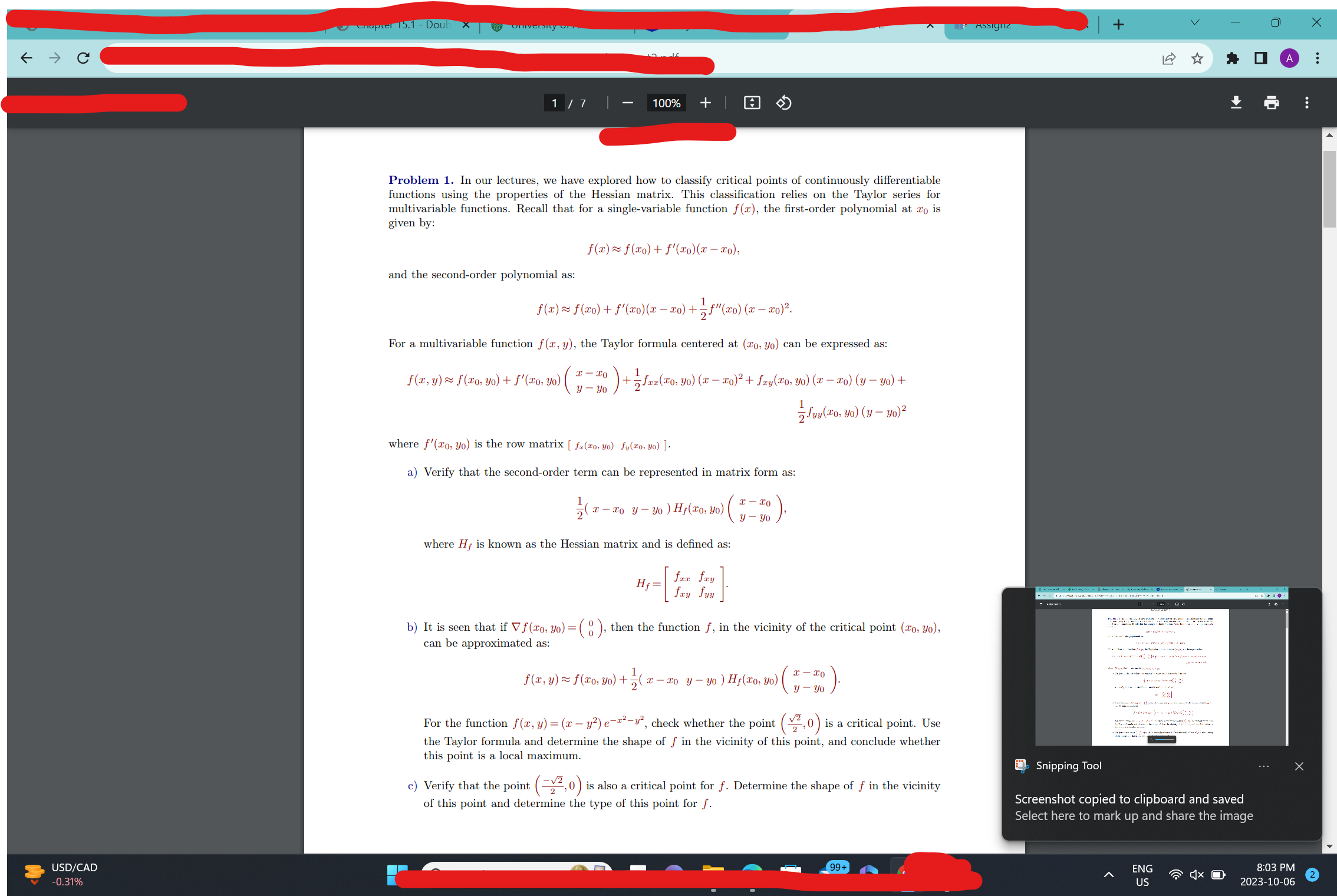Toggle fit-to-page view in the PDF viewer
Screen dimensions: 1337x896
751,103
